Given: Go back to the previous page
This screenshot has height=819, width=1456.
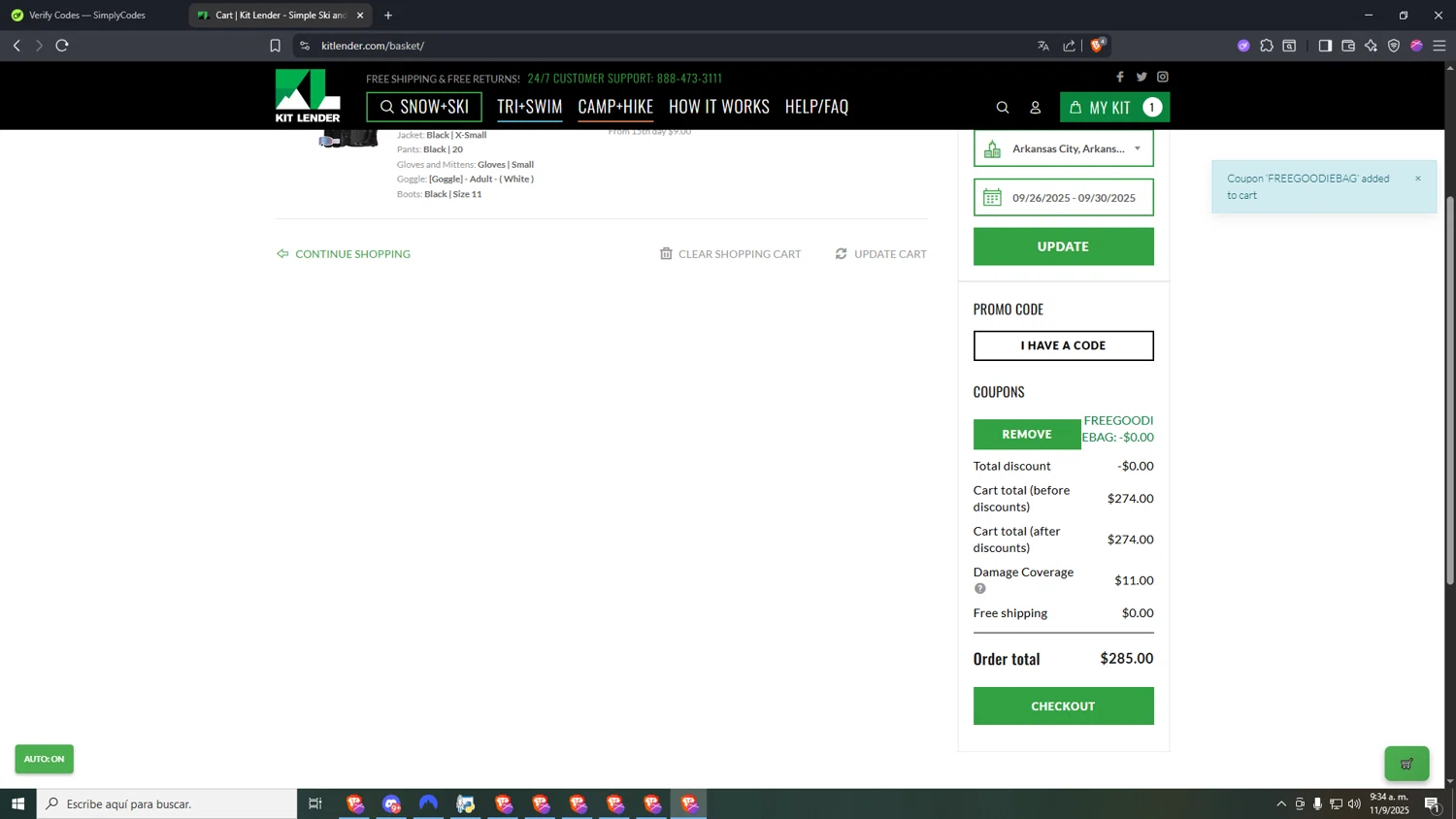Looking at the screenshot, I should (17, 46).
